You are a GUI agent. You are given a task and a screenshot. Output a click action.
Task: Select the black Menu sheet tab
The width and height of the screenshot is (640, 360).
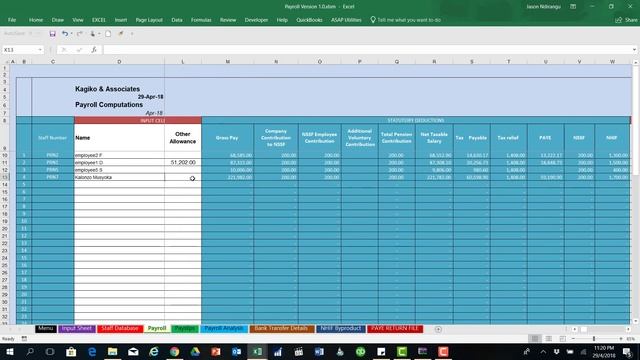(46, 329)
